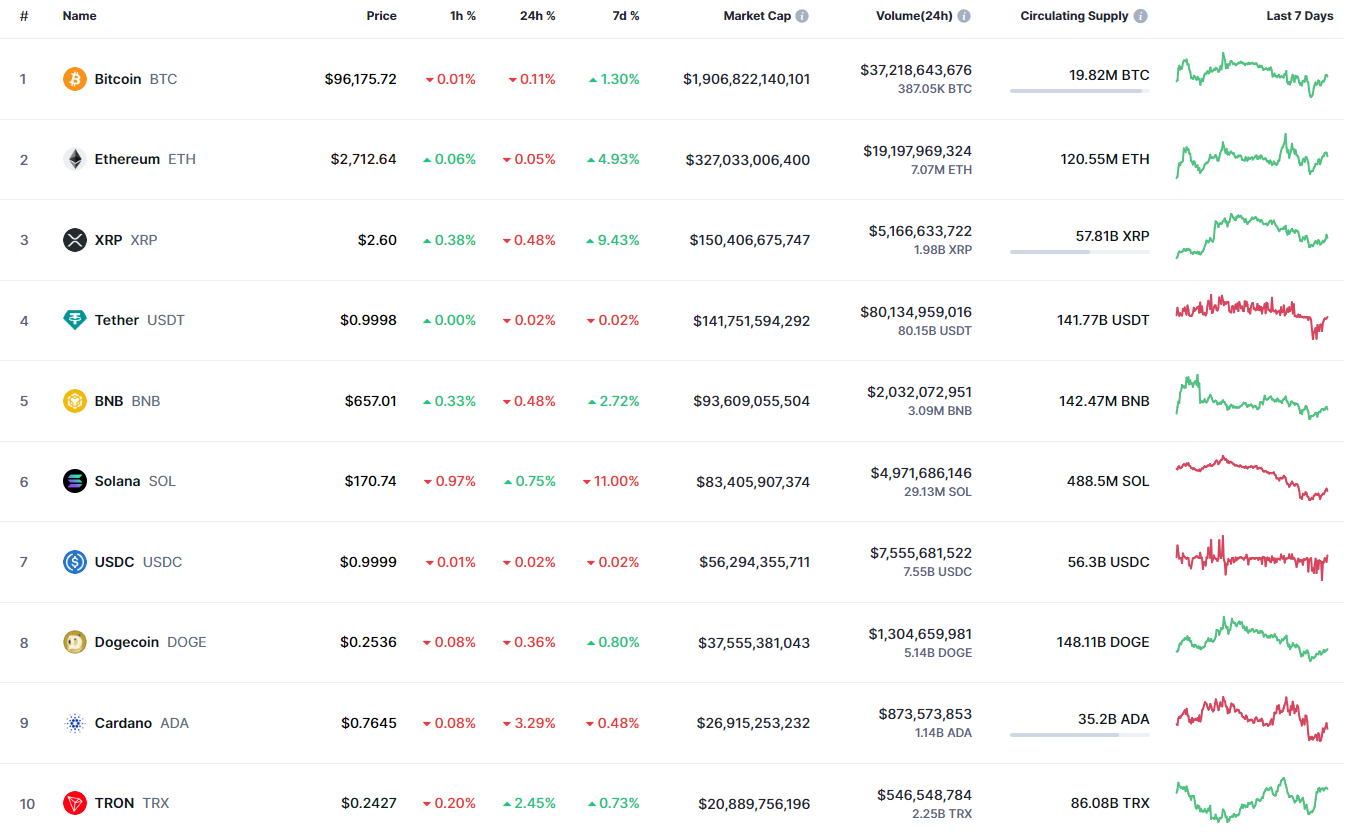Click the Solana logo icon

pyautogui.click(x=75, y=481)
